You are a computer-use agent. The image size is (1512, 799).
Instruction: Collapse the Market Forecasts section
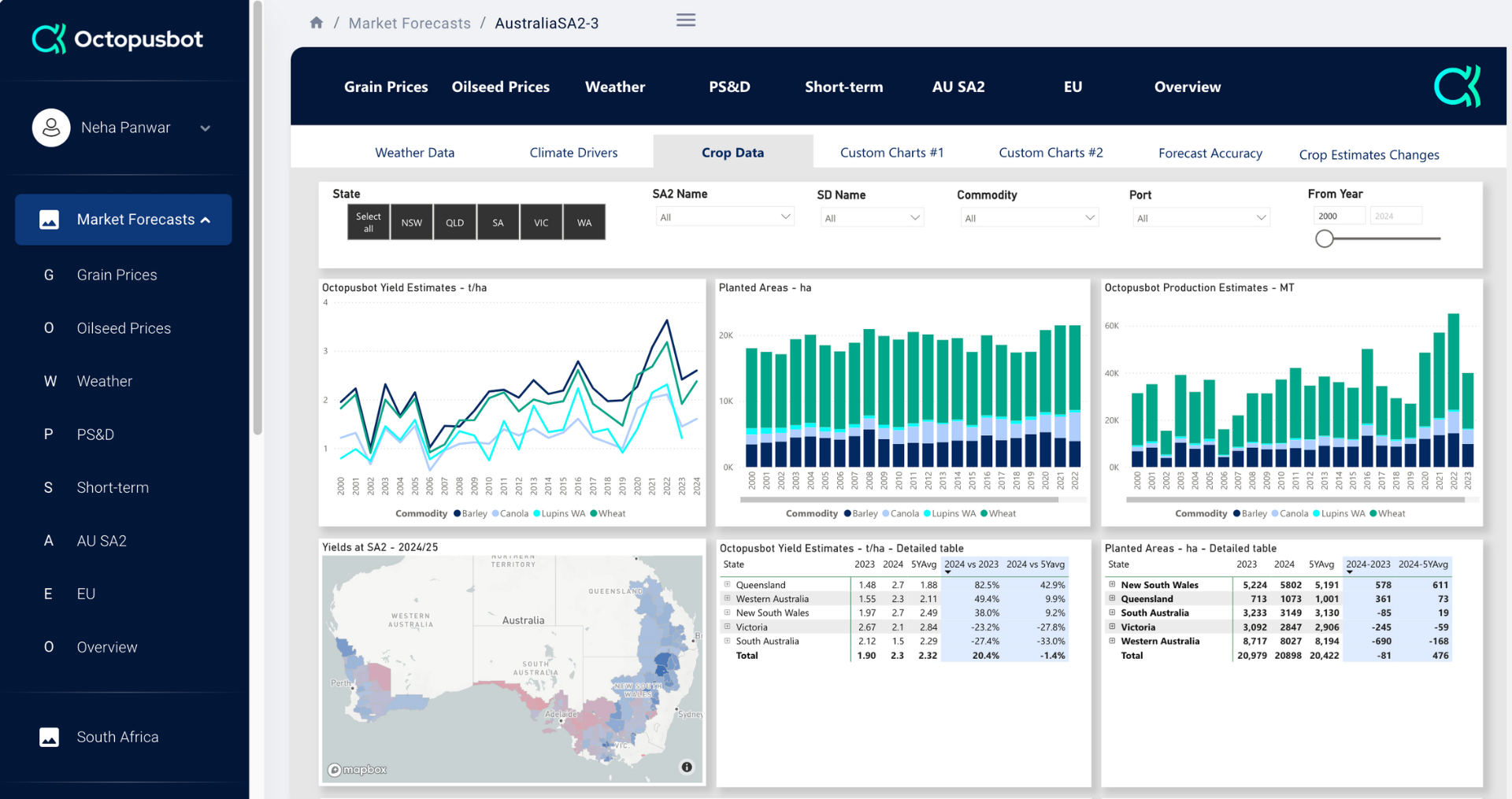(206, 220)
